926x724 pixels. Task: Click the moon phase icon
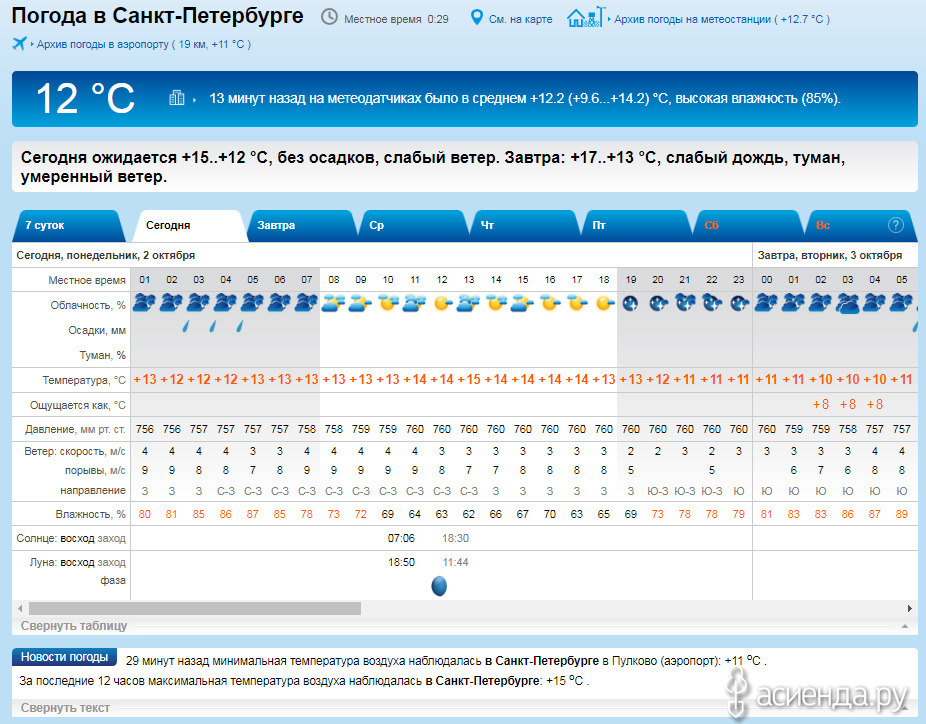(439, 586)
